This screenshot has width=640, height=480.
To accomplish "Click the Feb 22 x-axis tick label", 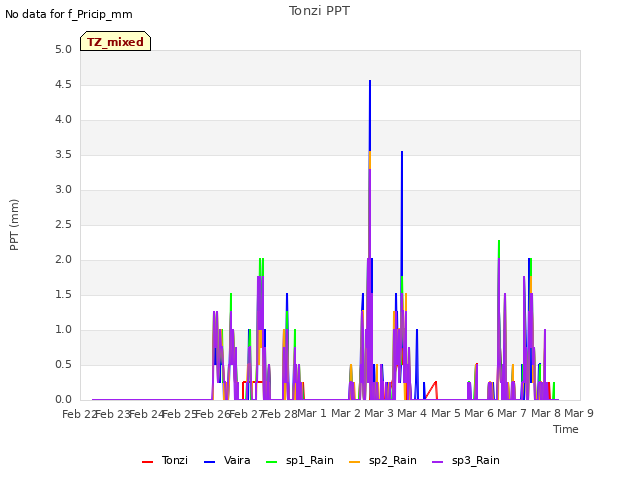I will click(x=79, y=414).
